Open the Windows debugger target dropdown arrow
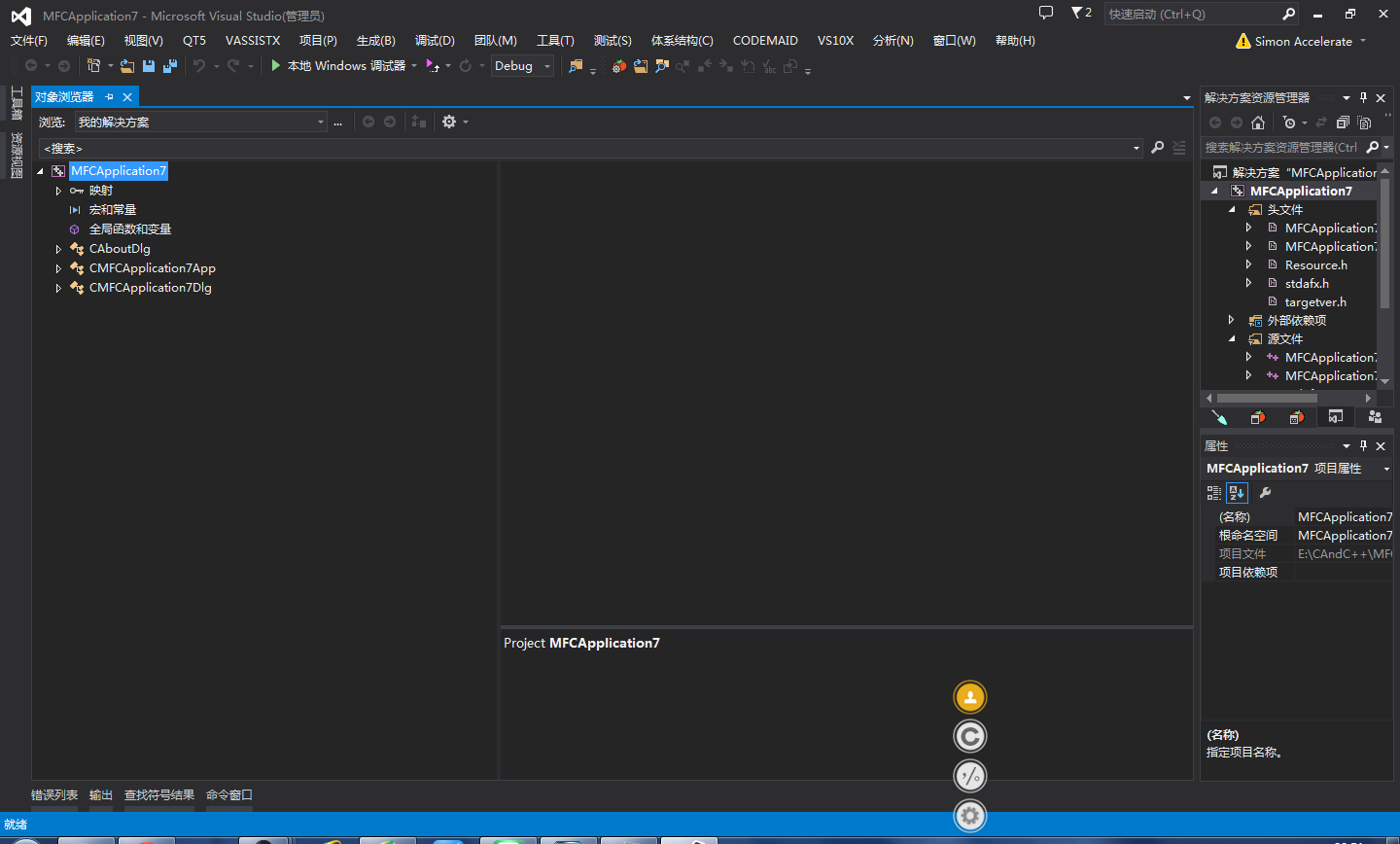Image resolution: width=1400 pixels, height=844 pixels. (x=414, y=66)
